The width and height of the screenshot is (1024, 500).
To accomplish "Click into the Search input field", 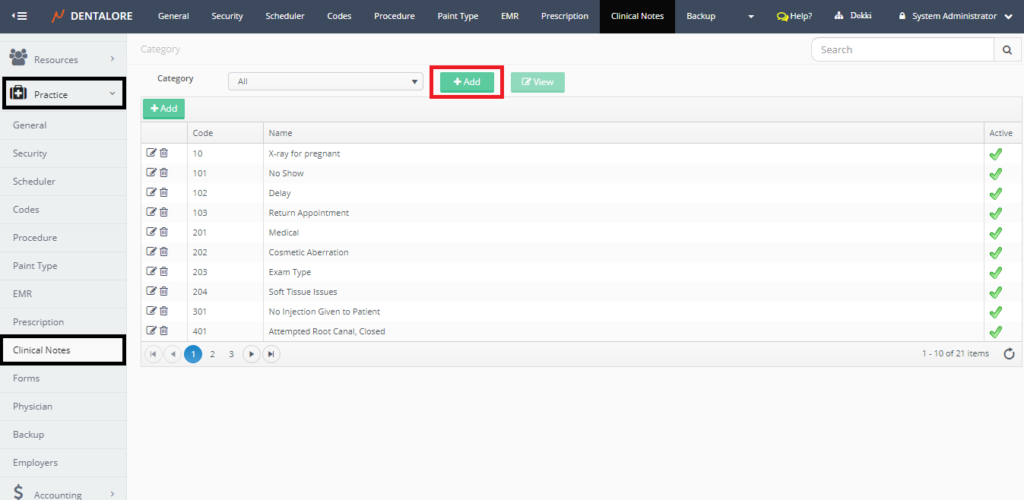I will (x=900, y=49).
